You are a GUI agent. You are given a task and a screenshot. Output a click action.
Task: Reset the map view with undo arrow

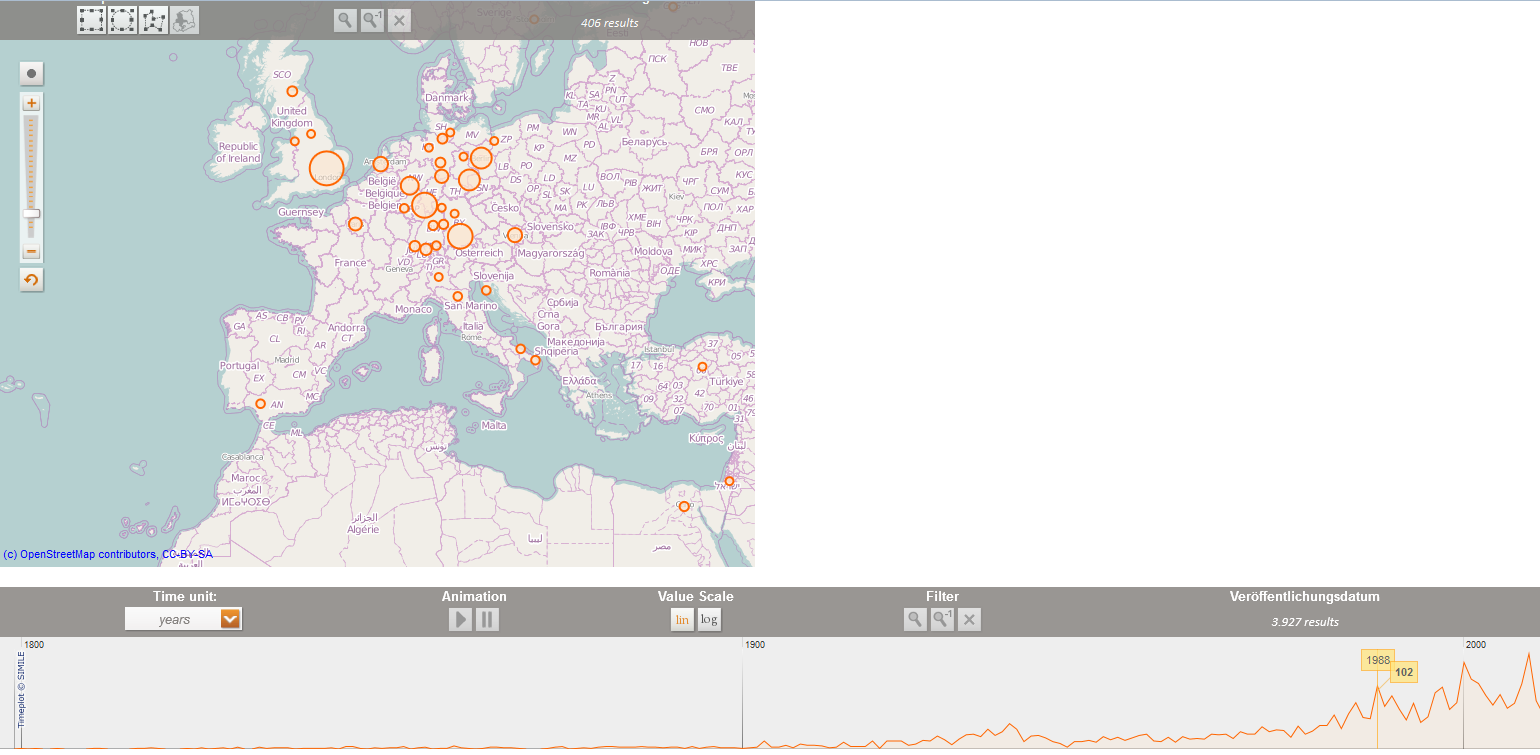[32, 280]
